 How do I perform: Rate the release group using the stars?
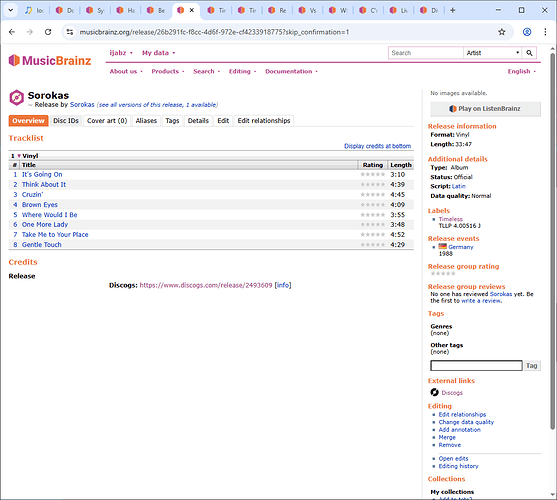pos(443,273)
